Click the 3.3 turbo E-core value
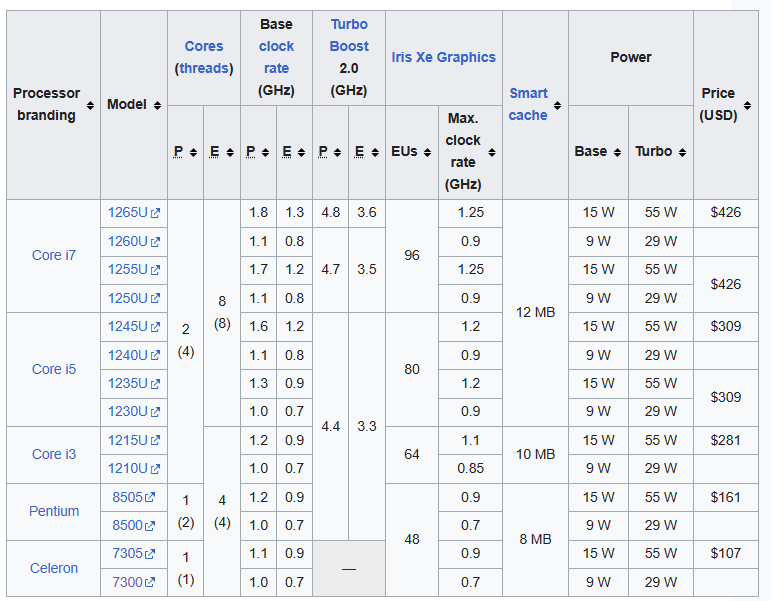 click(367, 426)
